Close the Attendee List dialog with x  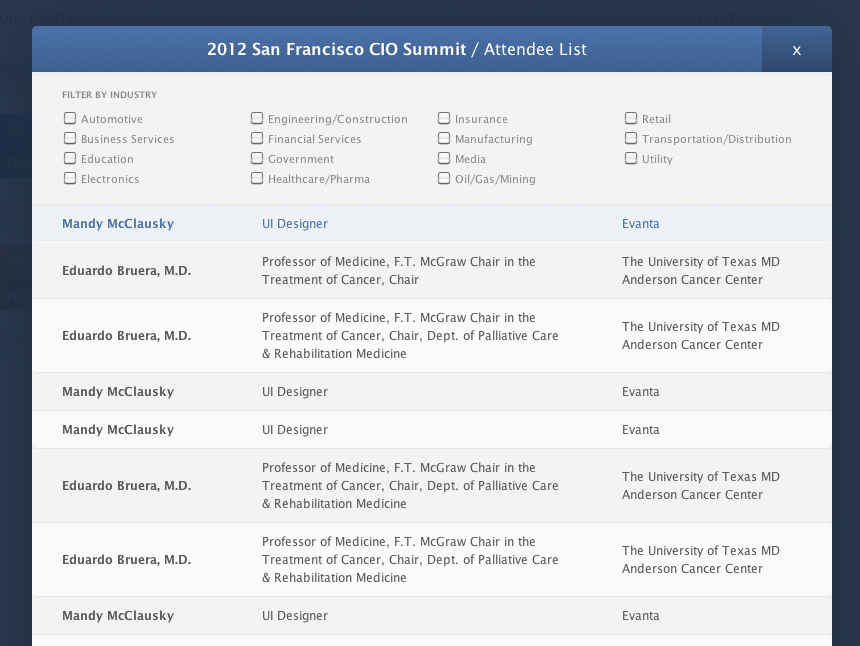pyautogui.click(x=796, y=49)
